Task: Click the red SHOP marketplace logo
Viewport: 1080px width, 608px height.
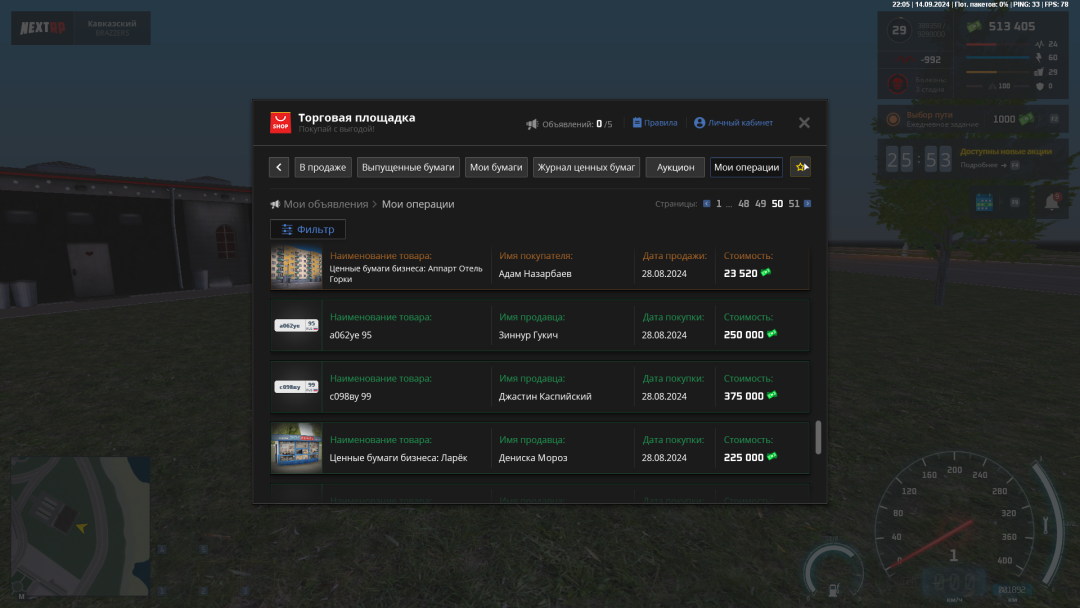Action: (x=280, y=123)
